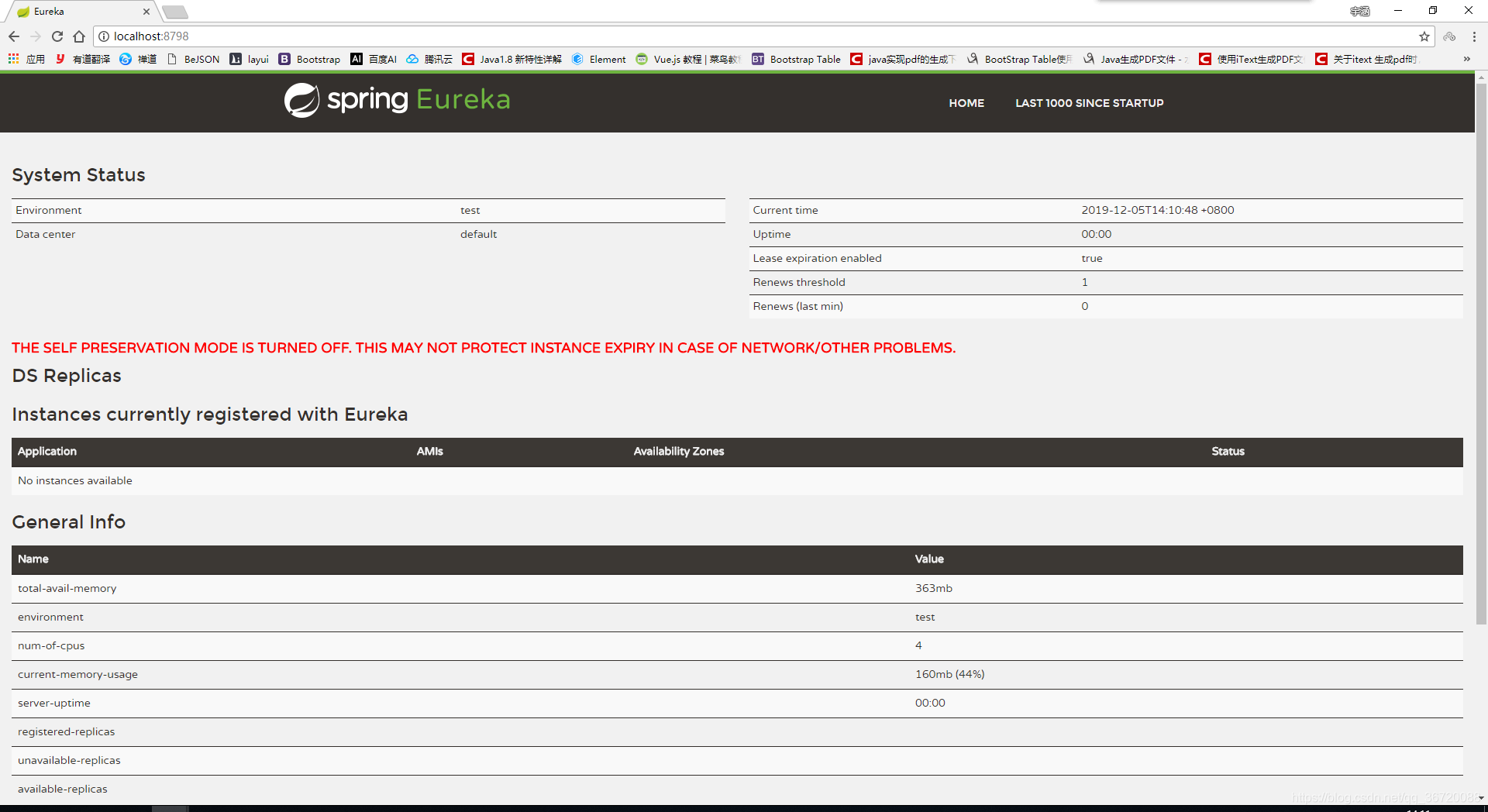The height and width of the screenshot is (812, 1488).
Task: Click the Uptime row label
Action: click(772, 235)
